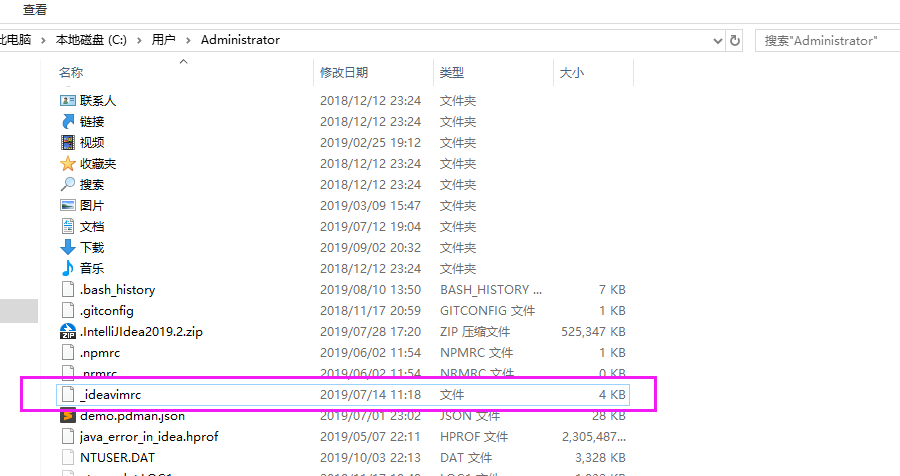Select the .bash_history file name
Viewport: 900px width, 476px height.
[x=118, y=289]
